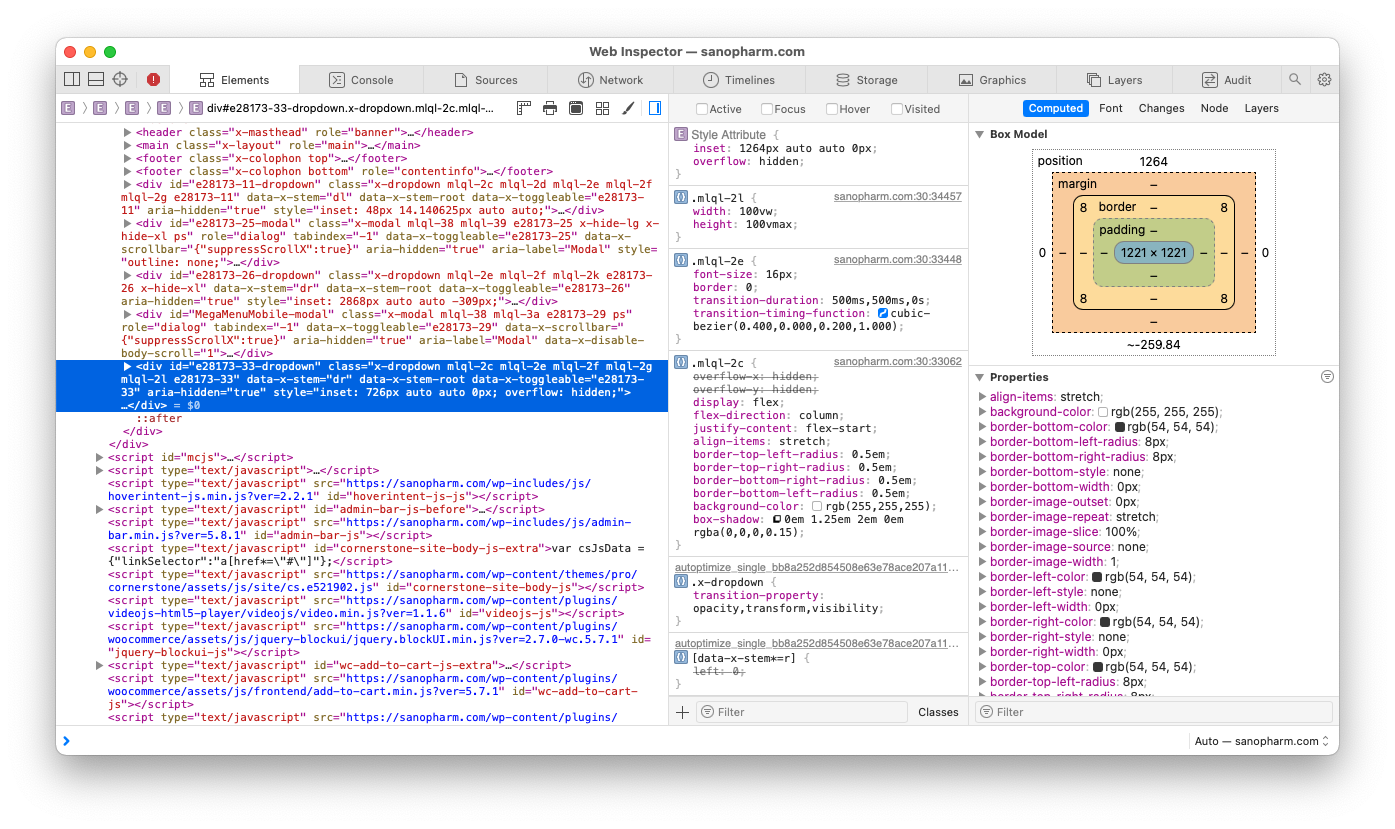
Task: Open the Console tab
Action: [361, 80]
